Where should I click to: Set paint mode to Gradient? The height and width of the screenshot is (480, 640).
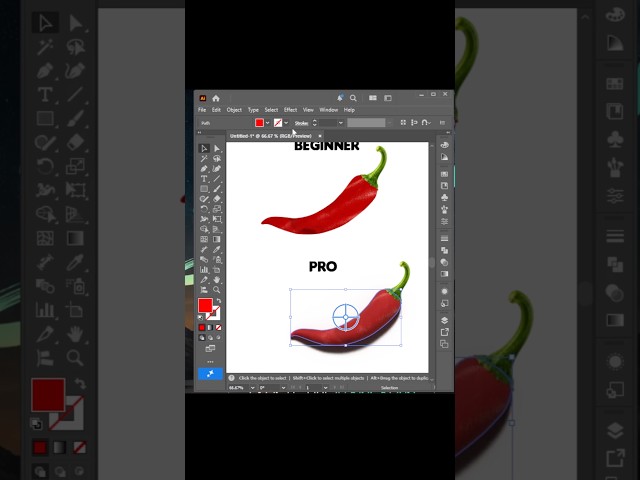(x=210, y=327)
